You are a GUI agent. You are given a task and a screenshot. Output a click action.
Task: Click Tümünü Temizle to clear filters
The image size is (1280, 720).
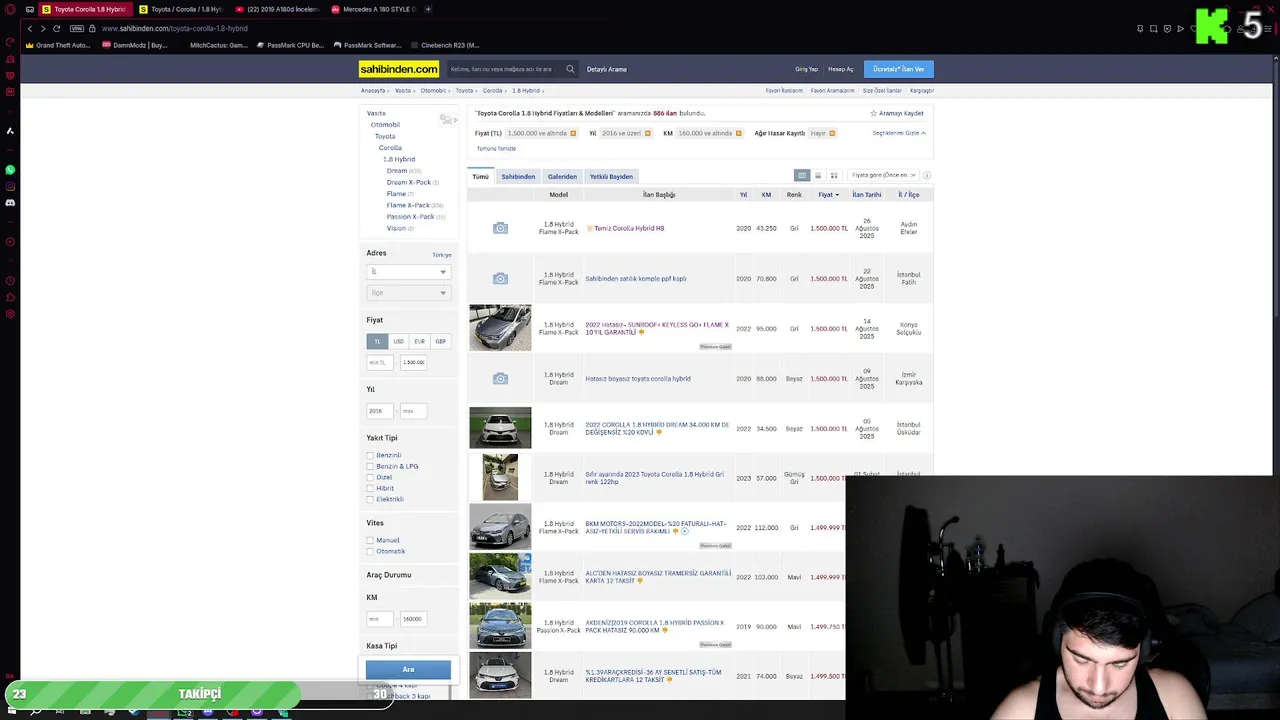(x=496, y=148)
